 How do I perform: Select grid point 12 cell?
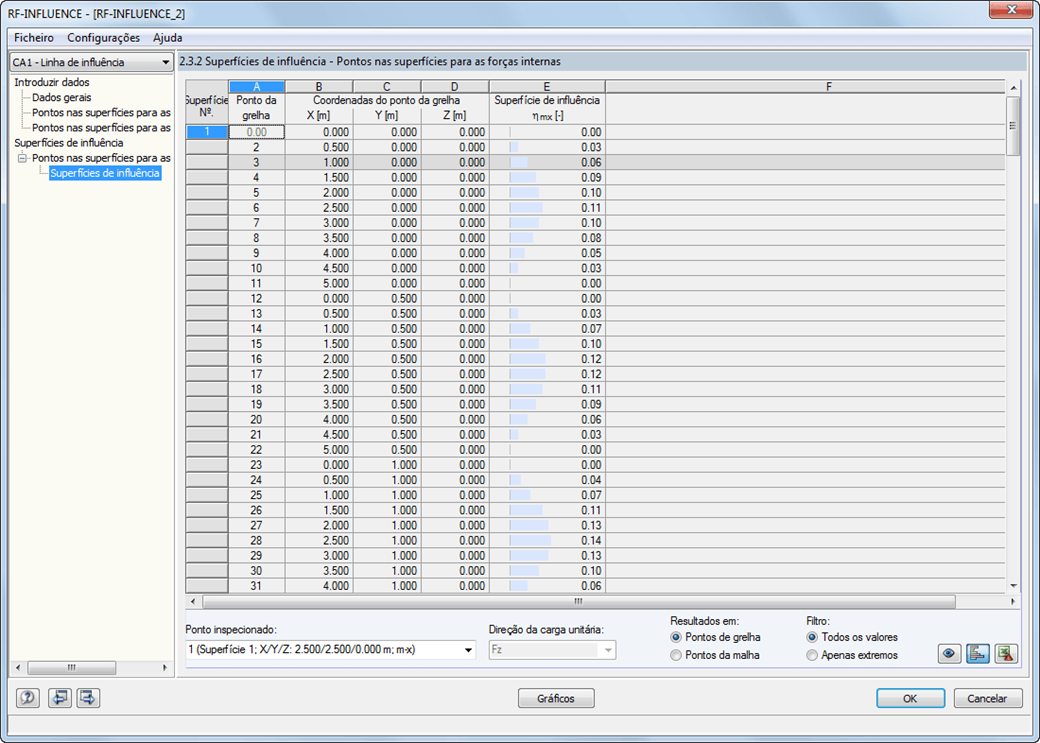coord(257,299)
